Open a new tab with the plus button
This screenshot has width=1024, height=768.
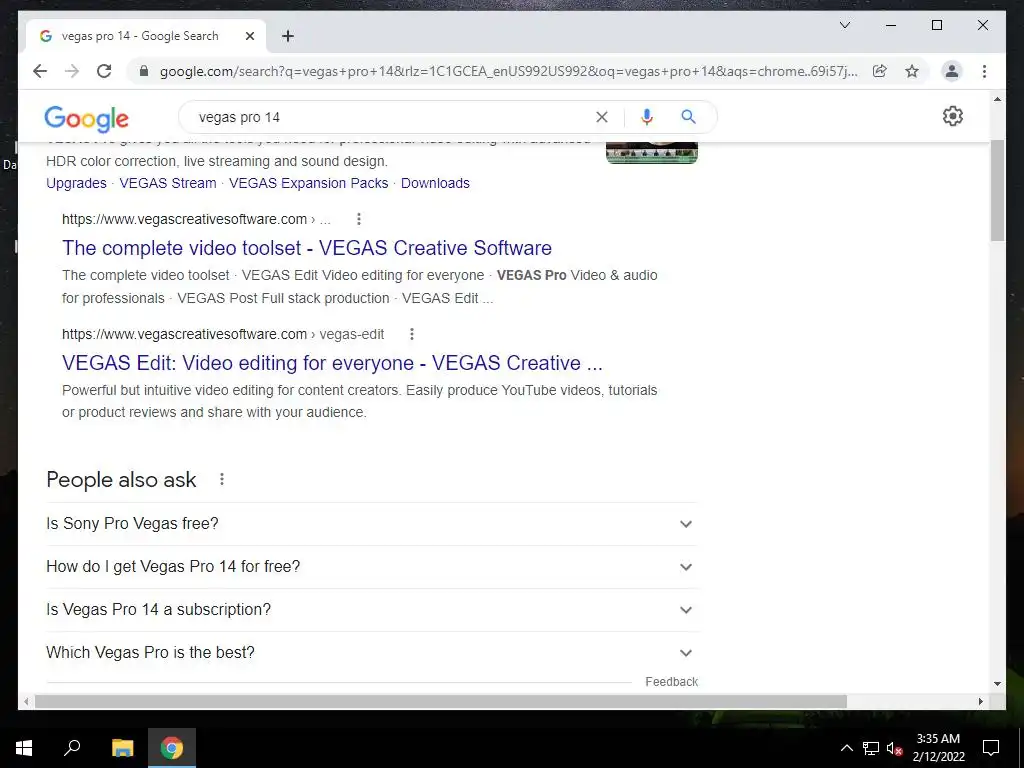pyautogui.click(x=288, y=36)
